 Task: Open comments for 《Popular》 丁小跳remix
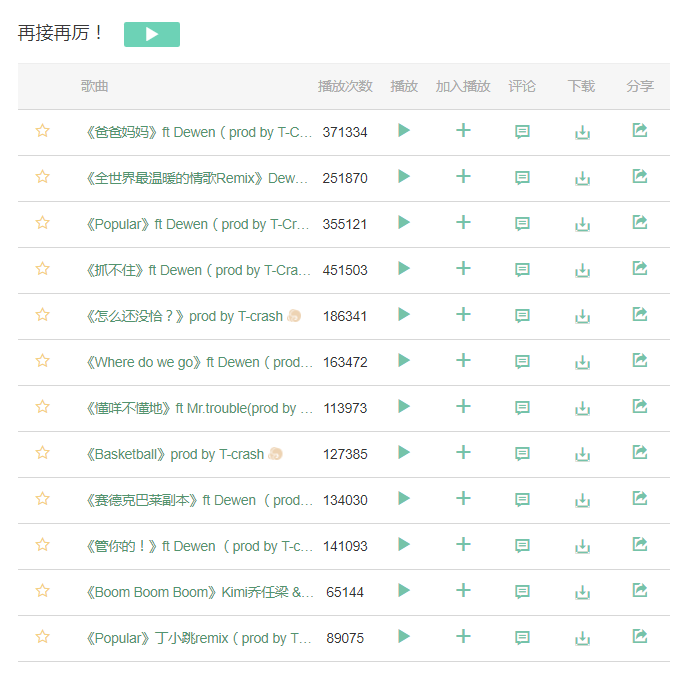pyautogui.click(x=522, y=638)
